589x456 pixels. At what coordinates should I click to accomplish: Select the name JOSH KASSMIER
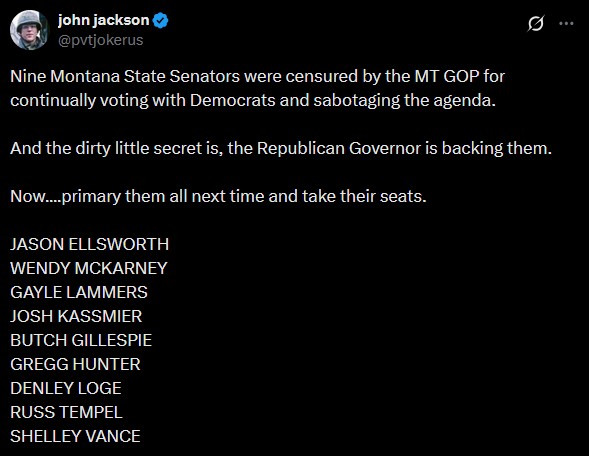(x=76, y=316)
